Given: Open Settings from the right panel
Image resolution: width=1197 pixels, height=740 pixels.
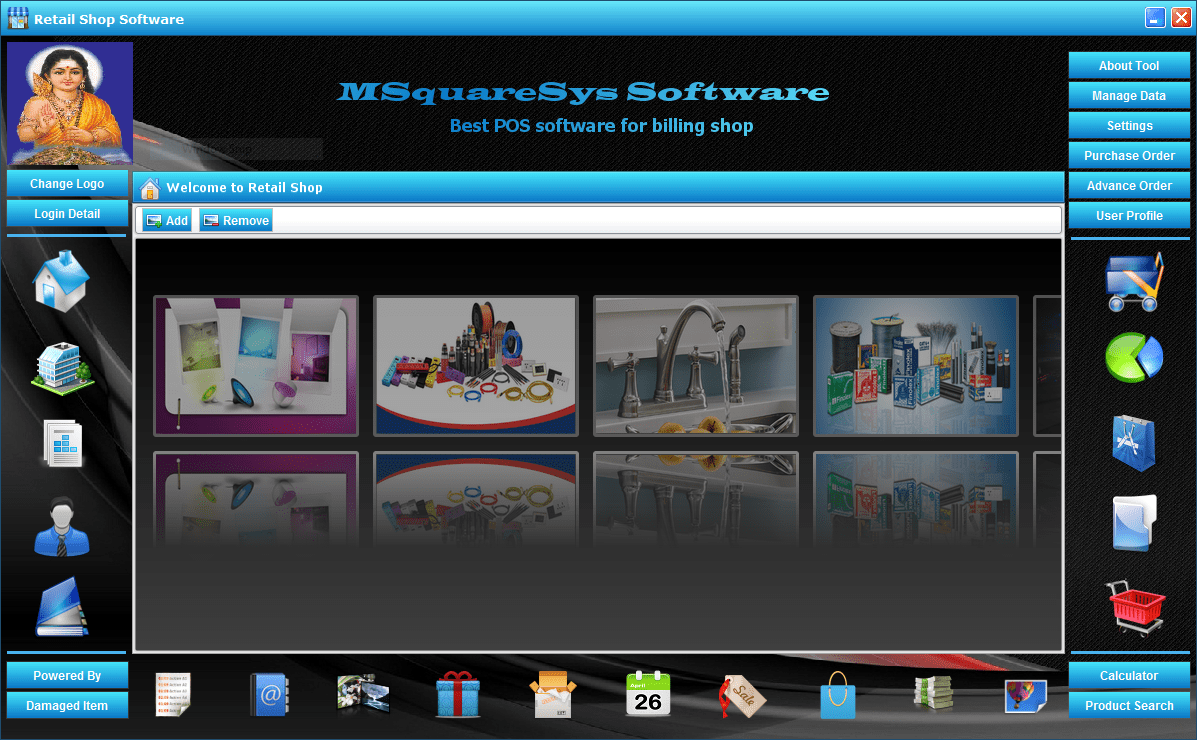Looking at the screenshot, I should click(1129, 126).
